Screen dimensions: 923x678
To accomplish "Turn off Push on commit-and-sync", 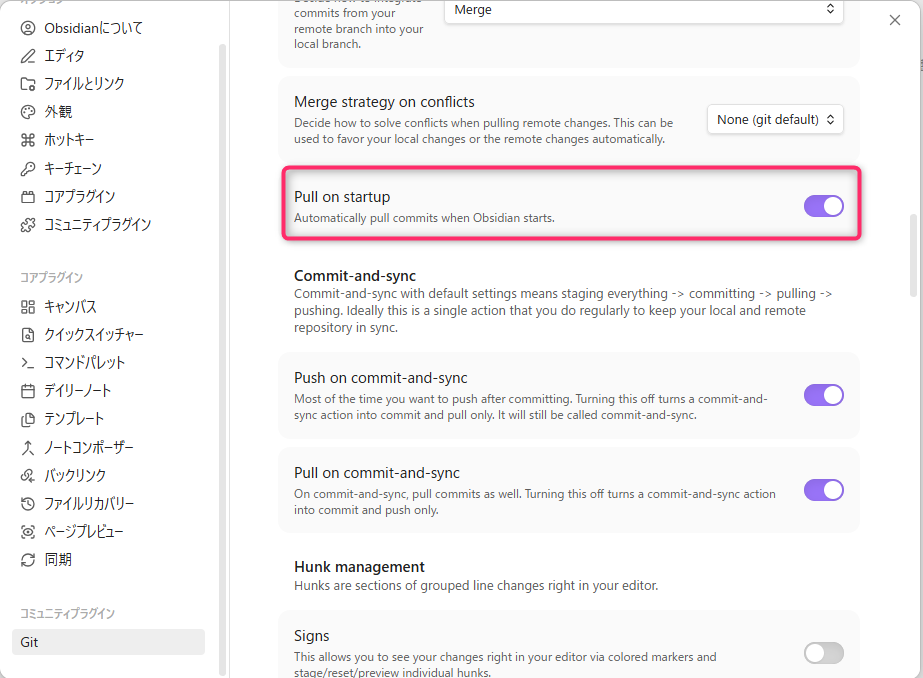I will [x=823, y=395].
